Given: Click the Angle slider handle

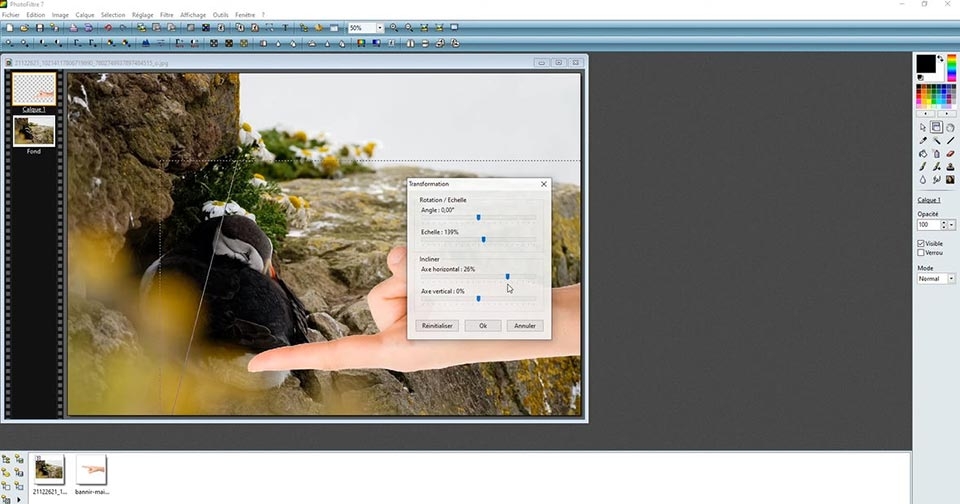Looking at the screenshot, I should coord(479,217).
